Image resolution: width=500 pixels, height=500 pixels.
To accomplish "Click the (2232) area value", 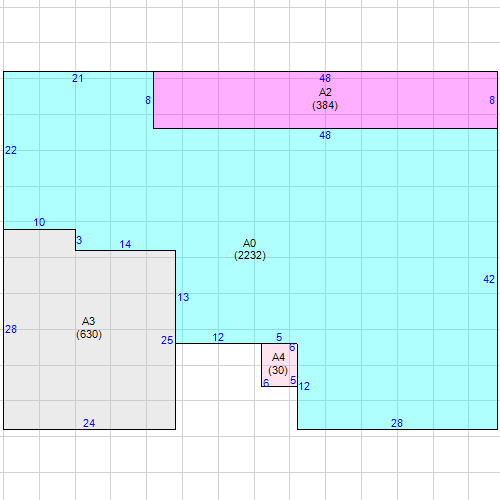I will (250, 256).
